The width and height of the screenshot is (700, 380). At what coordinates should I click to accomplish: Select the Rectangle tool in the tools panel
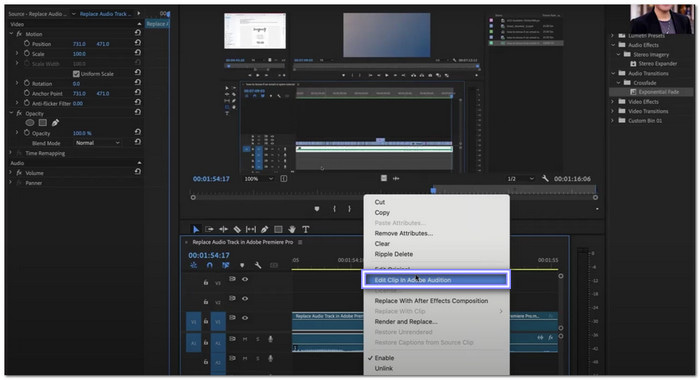click(278, 229)
